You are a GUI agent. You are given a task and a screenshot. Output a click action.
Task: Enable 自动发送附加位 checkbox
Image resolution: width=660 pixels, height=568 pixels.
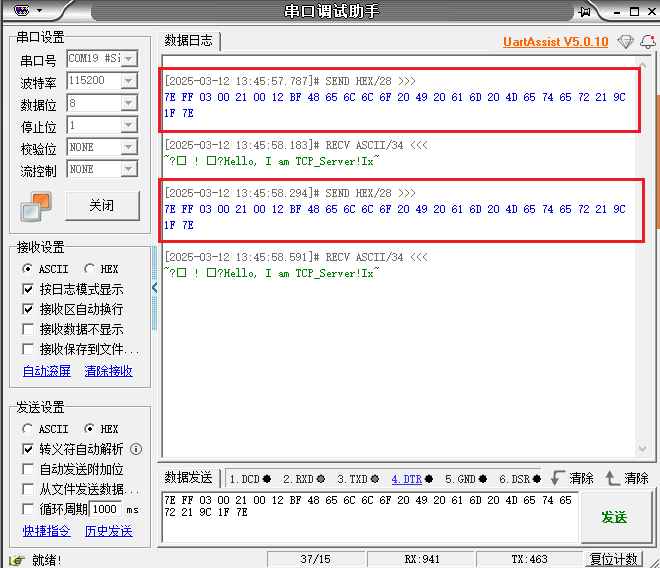28,469
